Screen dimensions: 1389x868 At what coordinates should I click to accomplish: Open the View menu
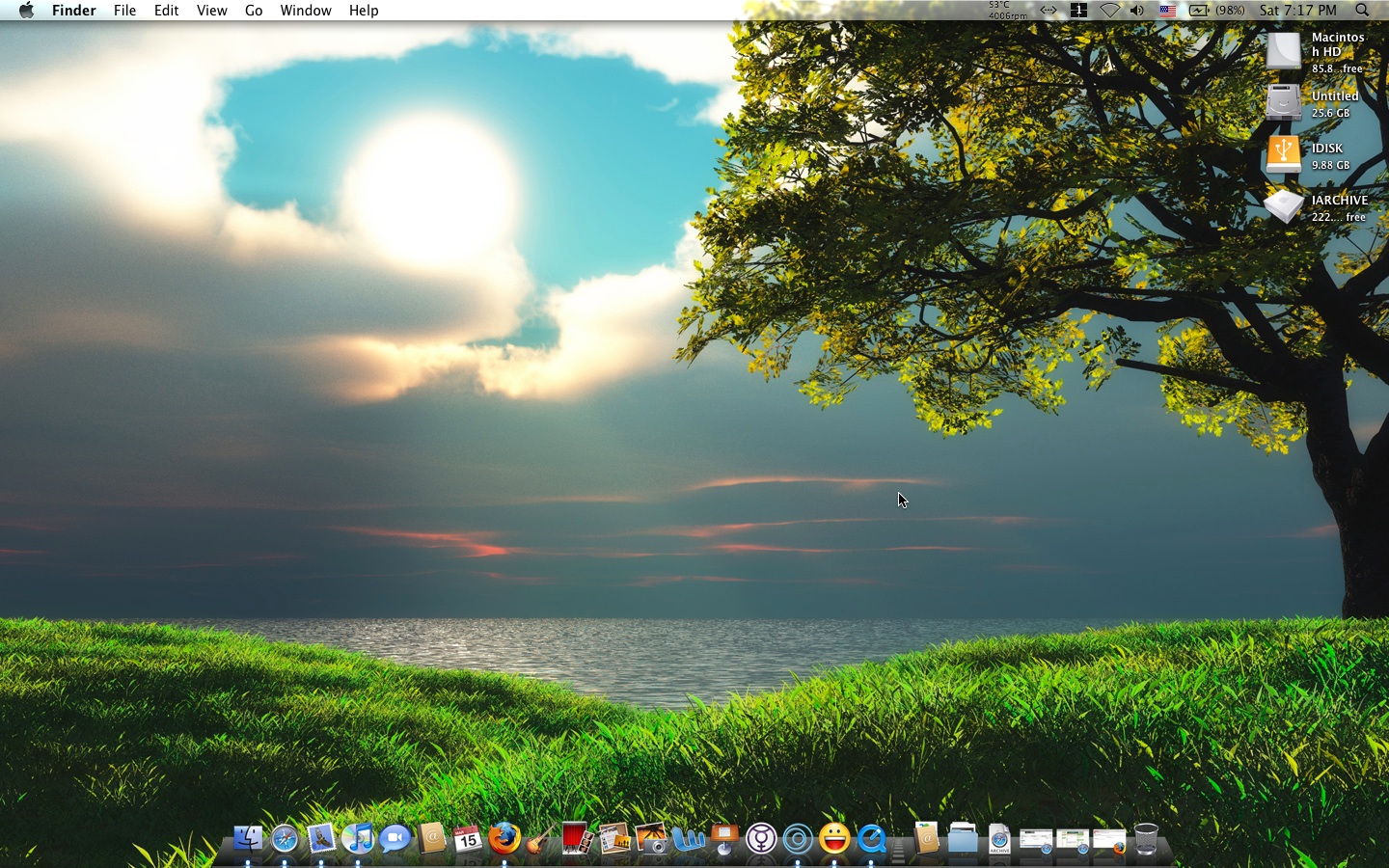(211, 11)
